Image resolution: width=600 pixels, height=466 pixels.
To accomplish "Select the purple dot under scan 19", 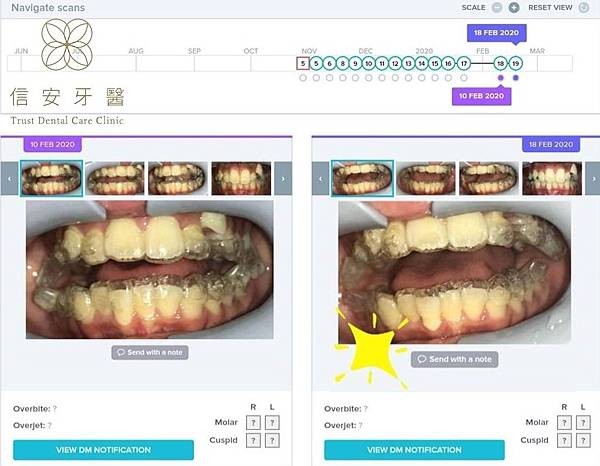I will tap(515, 77).
